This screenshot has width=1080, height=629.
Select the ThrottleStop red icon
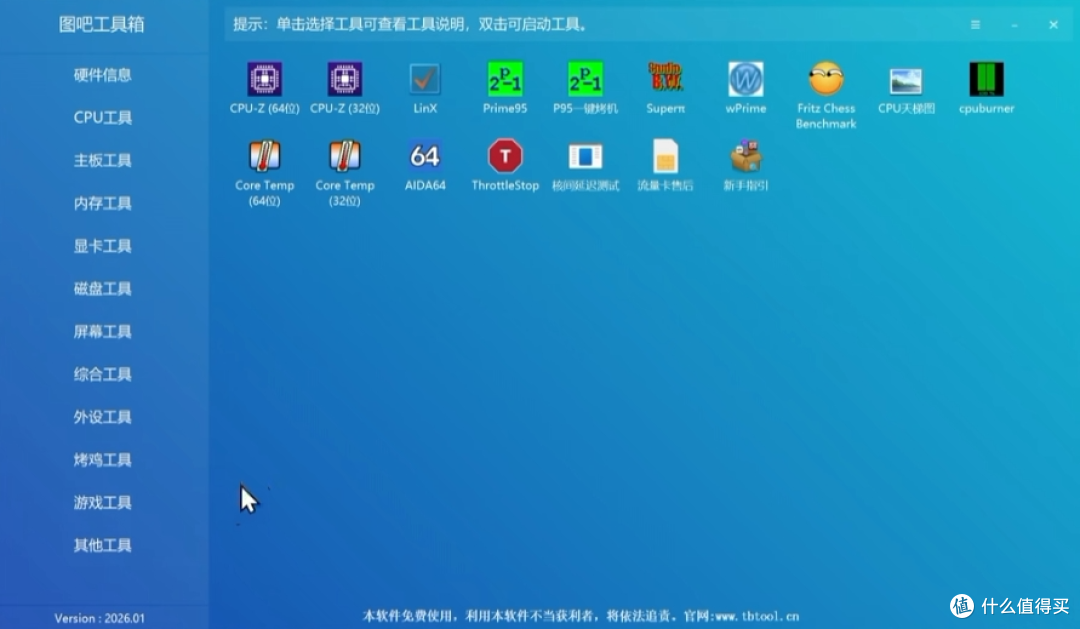click(505, 156)
